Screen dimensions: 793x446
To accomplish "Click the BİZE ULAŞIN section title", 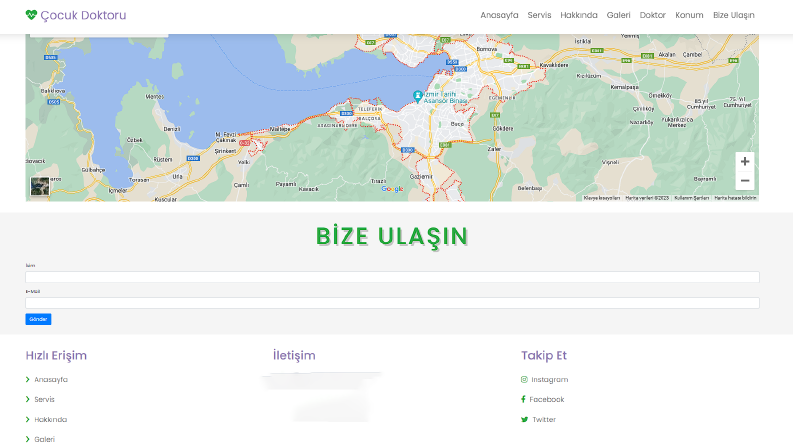I will click(x=392, y=237).
